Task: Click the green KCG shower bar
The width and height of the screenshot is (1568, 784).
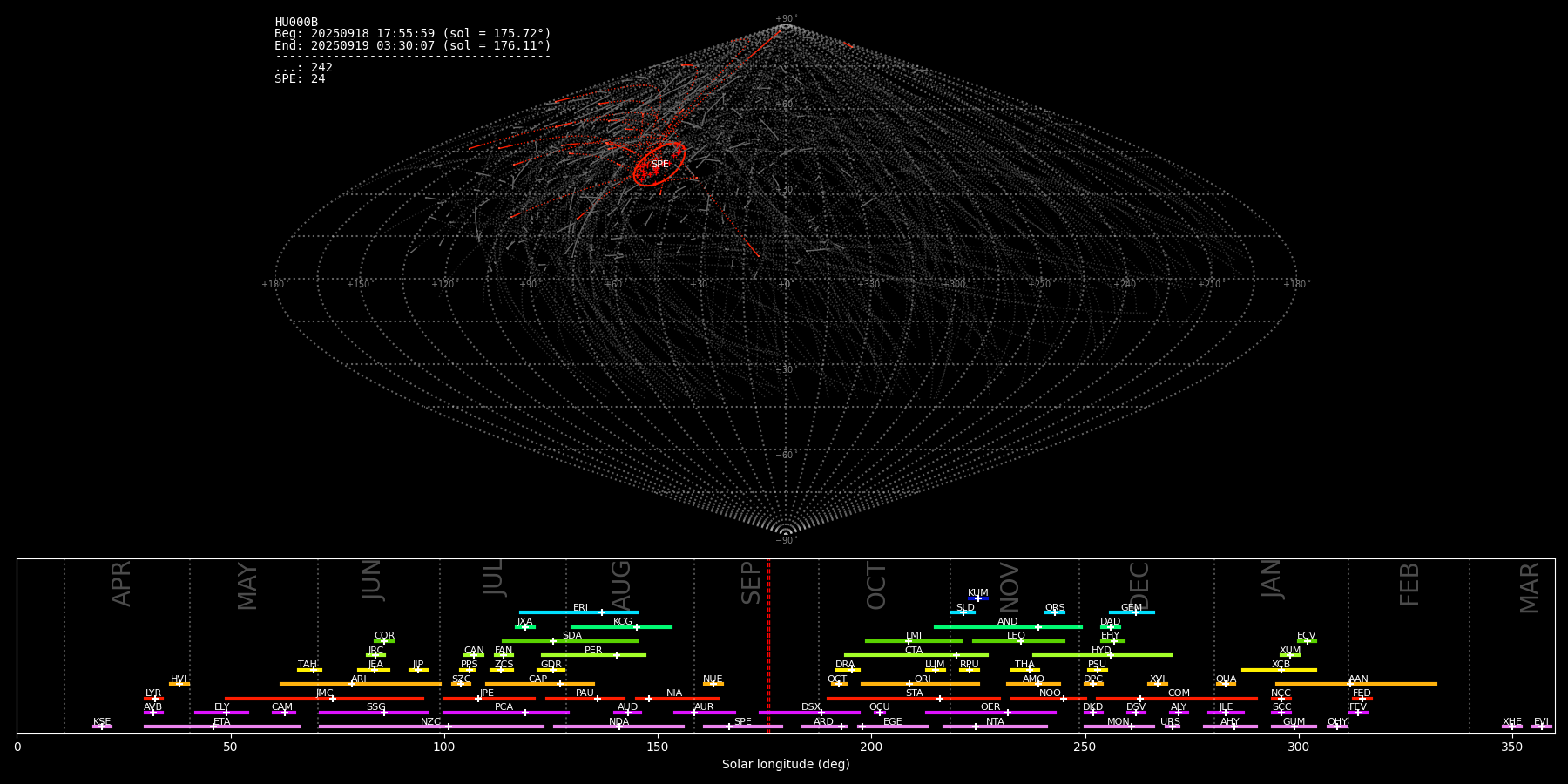Action: pyautogui.click(x=621, y=626)
